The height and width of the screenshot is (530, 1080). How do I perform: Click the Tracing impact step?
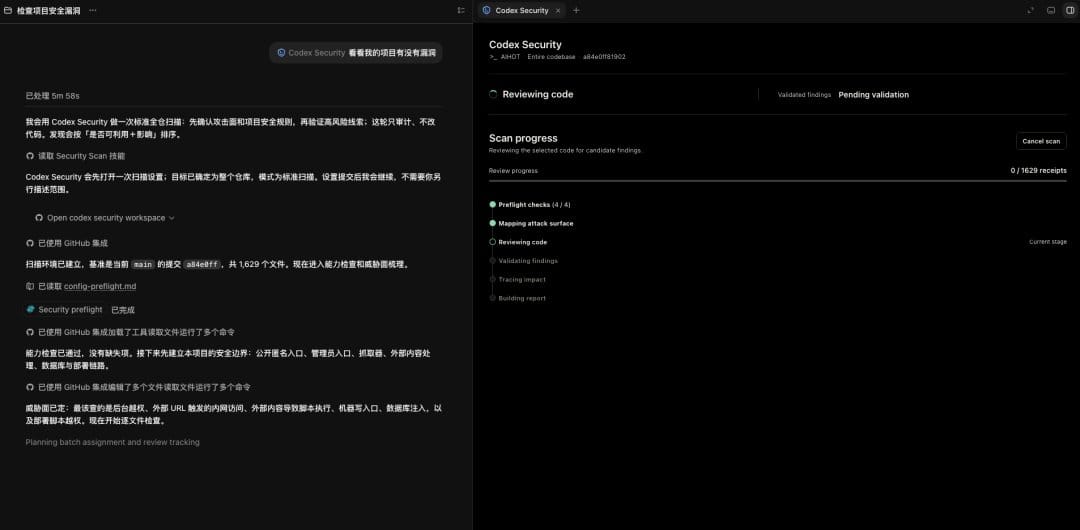click(522, 279)
